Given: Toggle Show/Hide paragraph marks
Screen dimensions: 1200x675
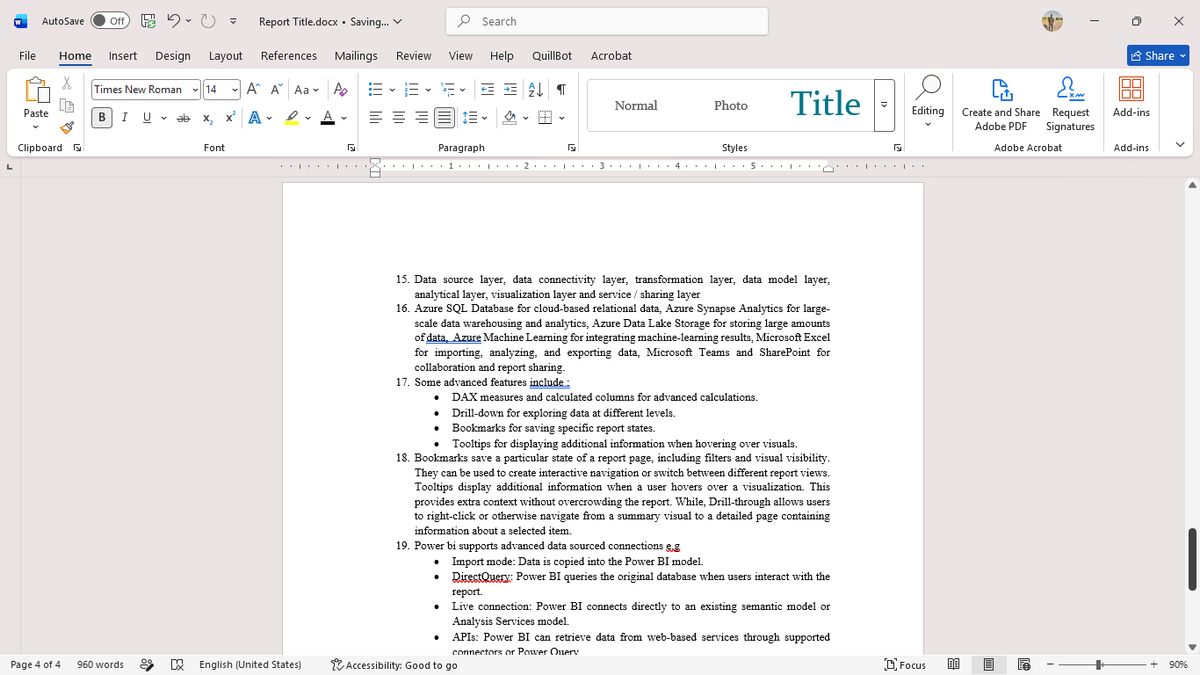Looking at the screenshot, I should pyautogui.click(x=562, y=89).
